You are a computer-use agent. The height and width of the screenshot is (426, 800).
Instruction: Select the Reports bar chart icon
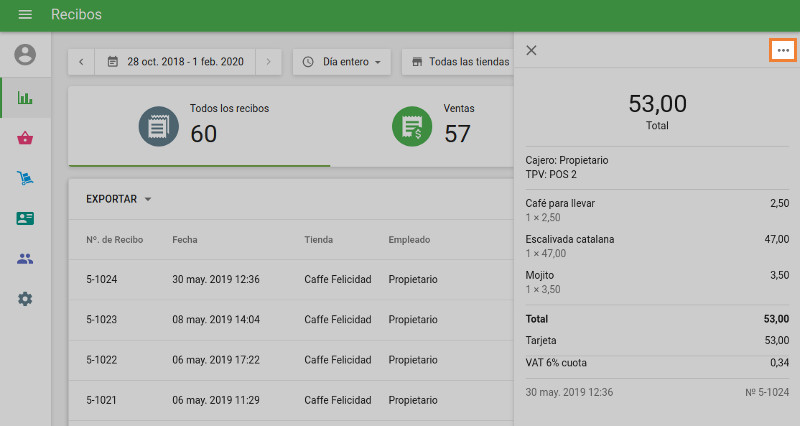coord(25,98)
